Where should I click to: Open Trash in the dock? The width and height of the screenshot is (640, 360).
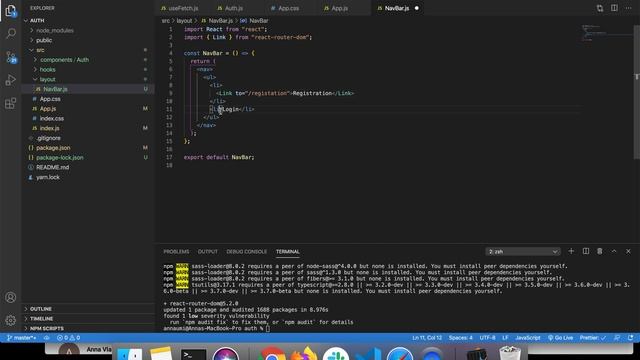[509, 354]
